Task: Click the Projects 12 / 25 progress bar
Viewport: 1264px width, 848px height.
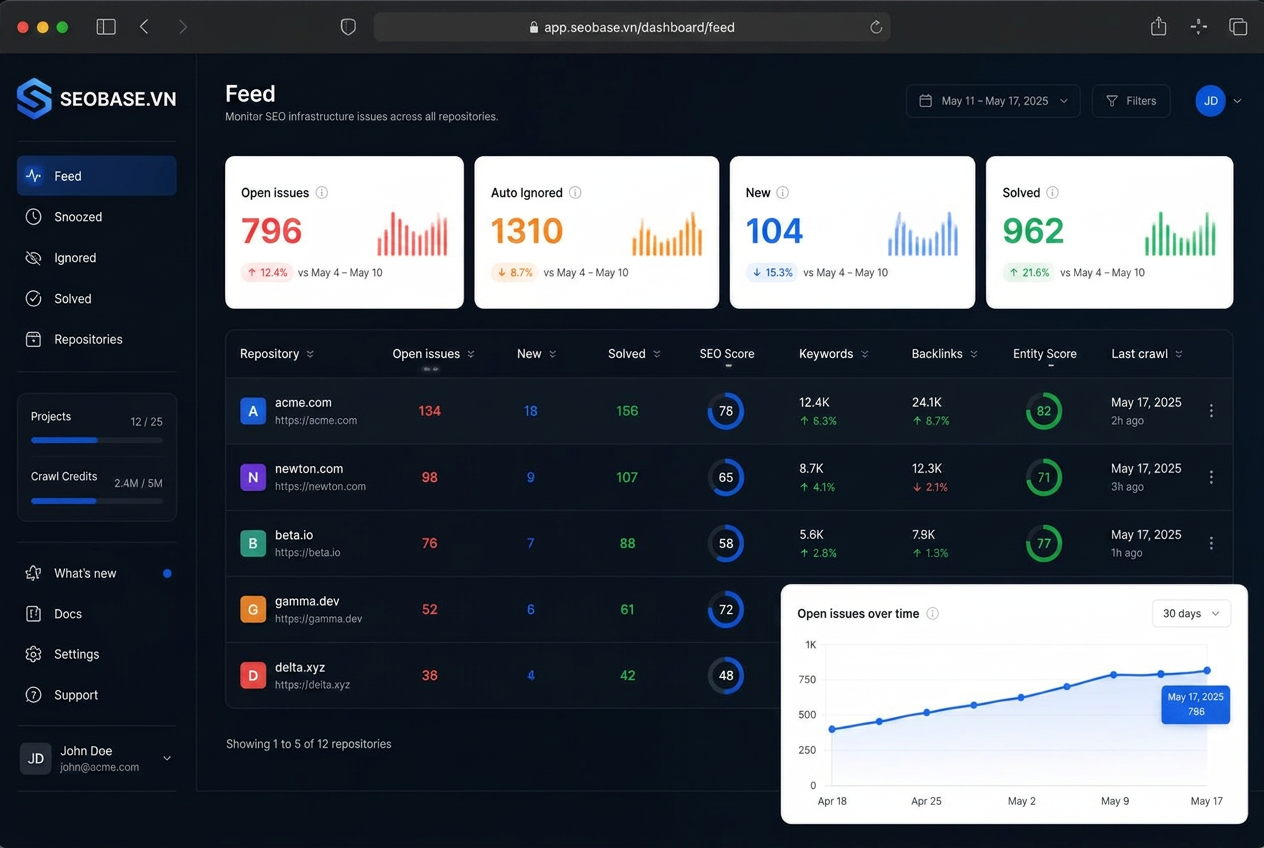Action: 97,440
